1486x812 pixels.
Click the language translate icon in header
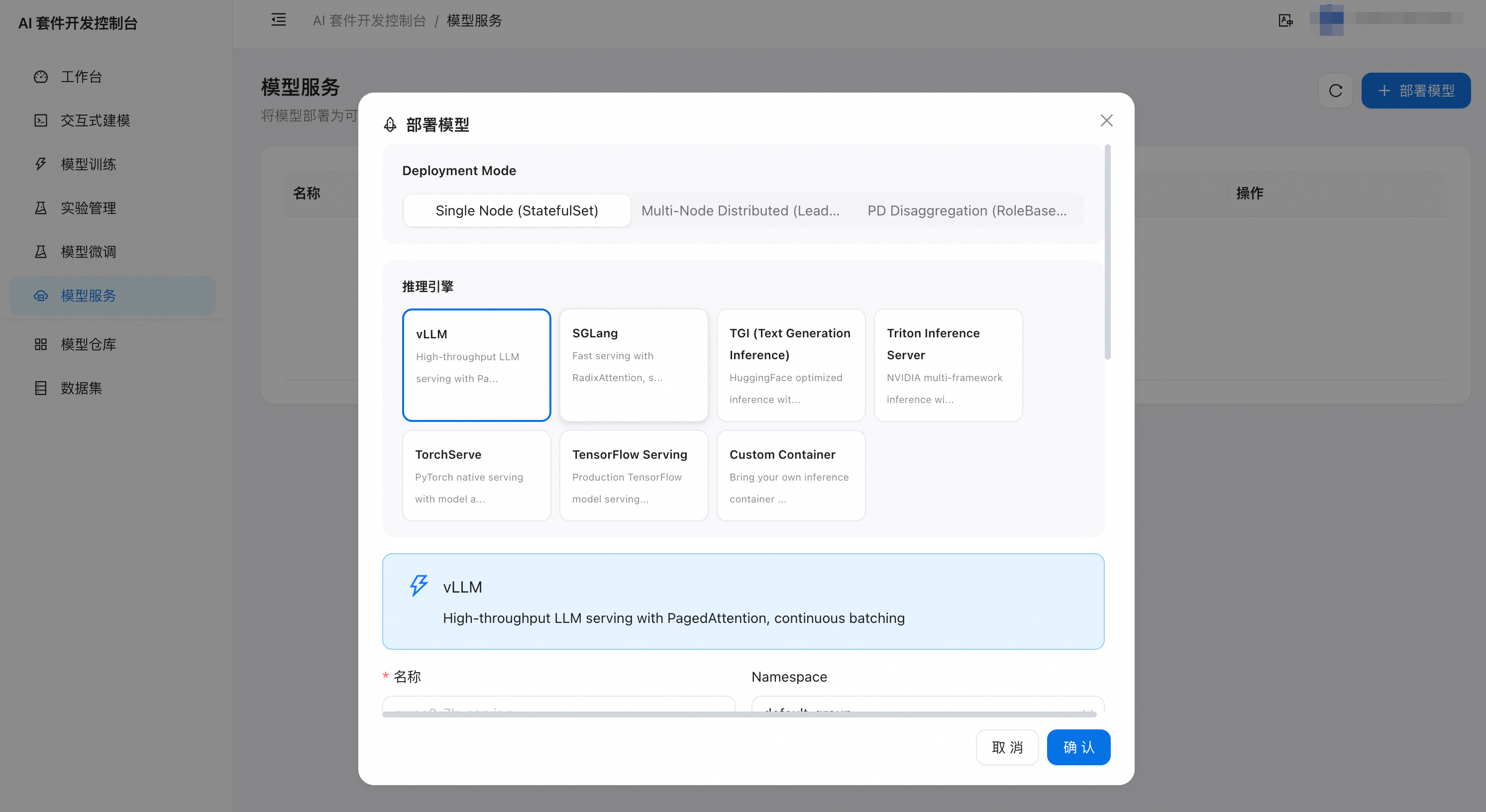click(x=1285, y=21)
